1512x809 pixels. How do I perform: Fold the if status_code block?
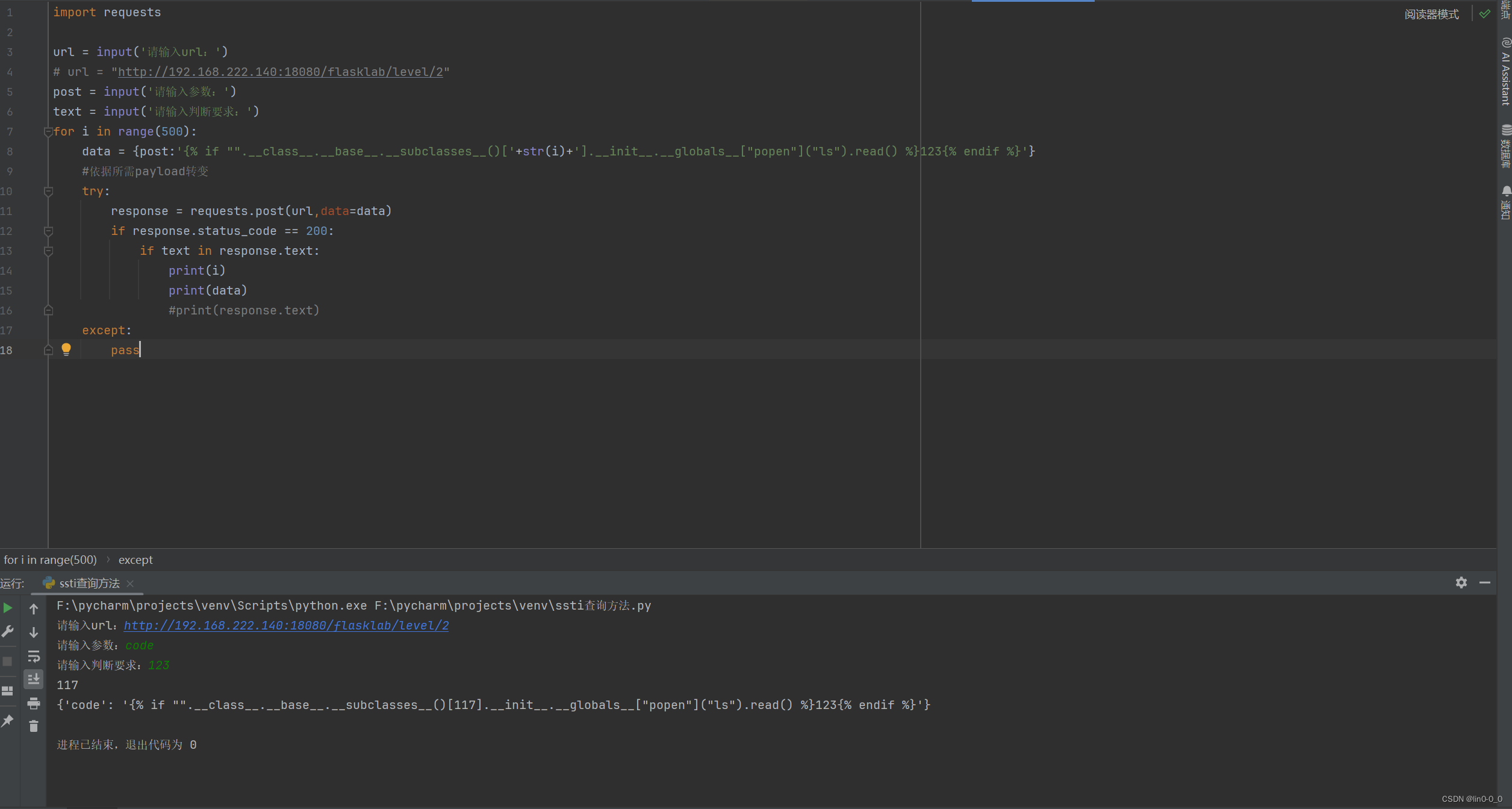(48, 231)
